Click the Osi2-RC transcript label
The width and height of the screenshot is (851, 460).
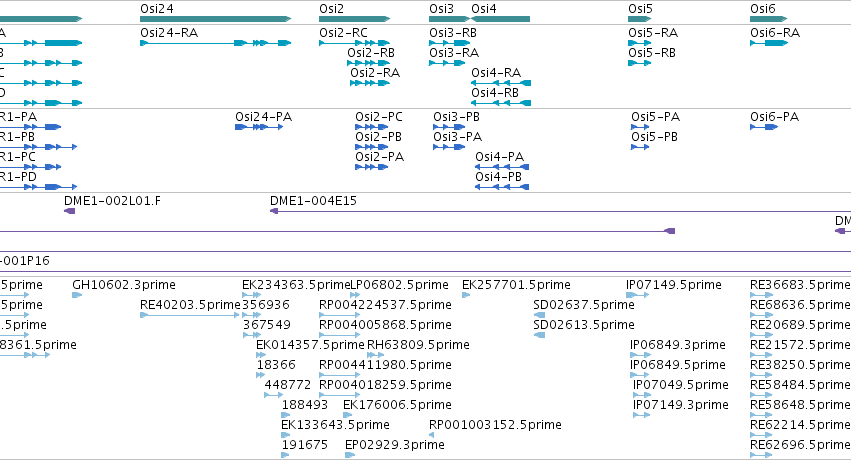[x=343, y=33]
